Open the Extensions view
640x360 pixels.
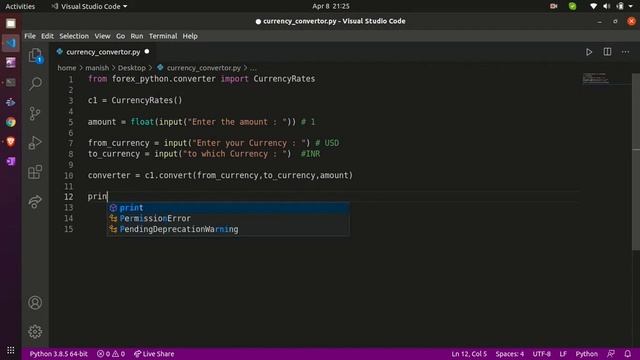(x=35, y=172)
